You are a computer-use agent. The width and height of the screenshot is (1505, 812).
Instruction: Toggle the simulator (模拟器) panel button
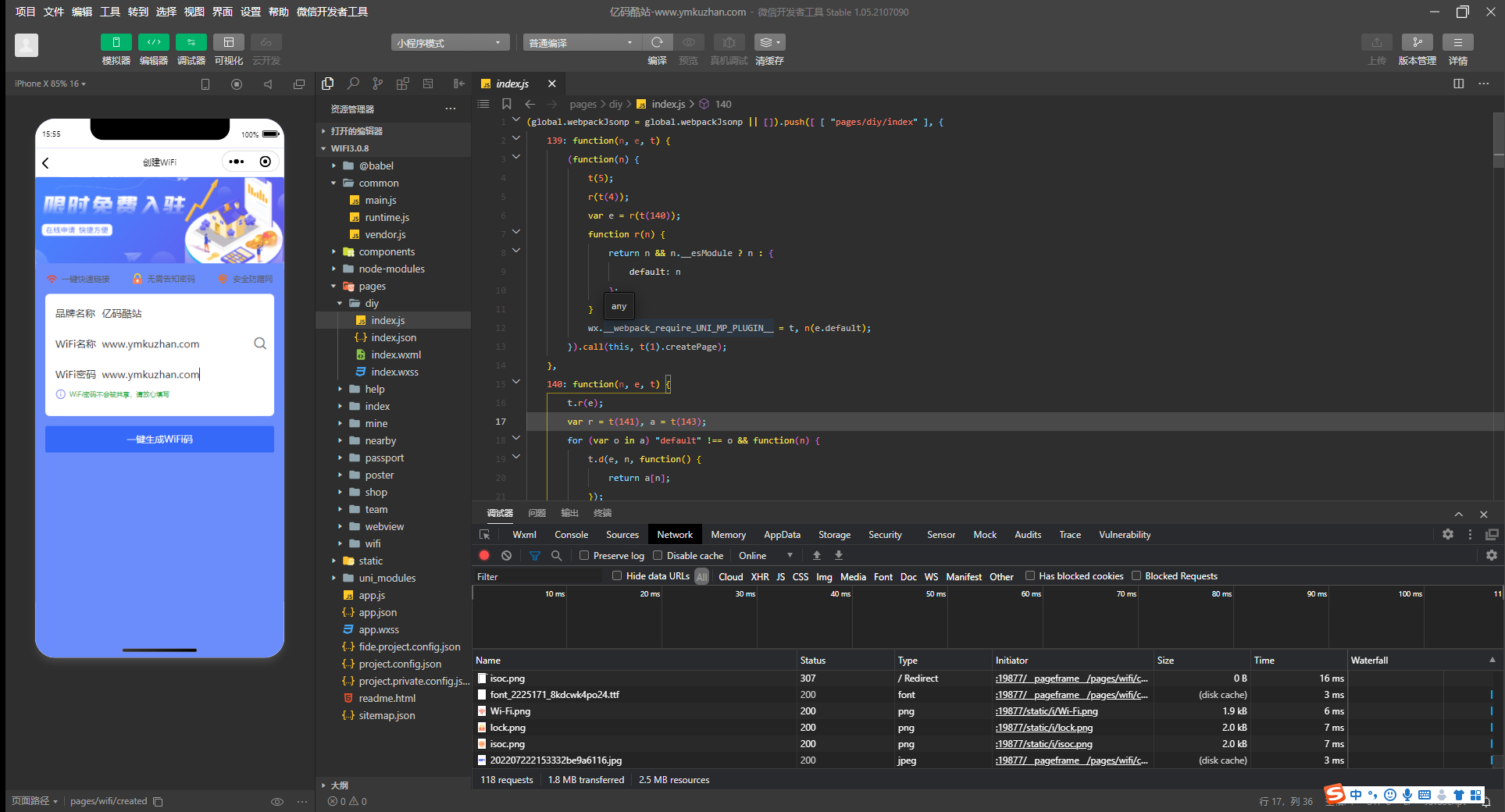[x=116, y=42]
